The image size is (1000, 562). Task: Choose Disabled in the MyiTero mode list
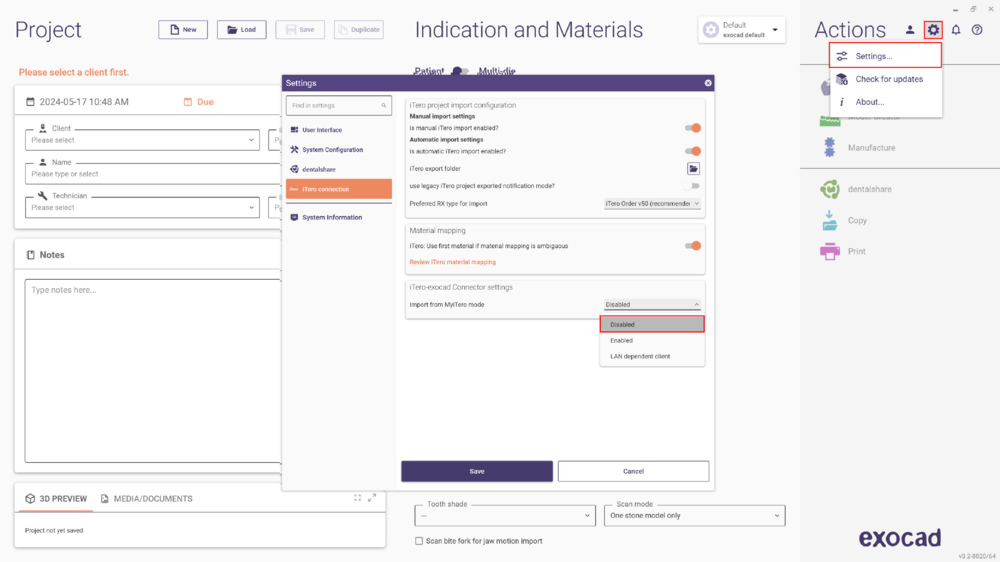(652, 324)
